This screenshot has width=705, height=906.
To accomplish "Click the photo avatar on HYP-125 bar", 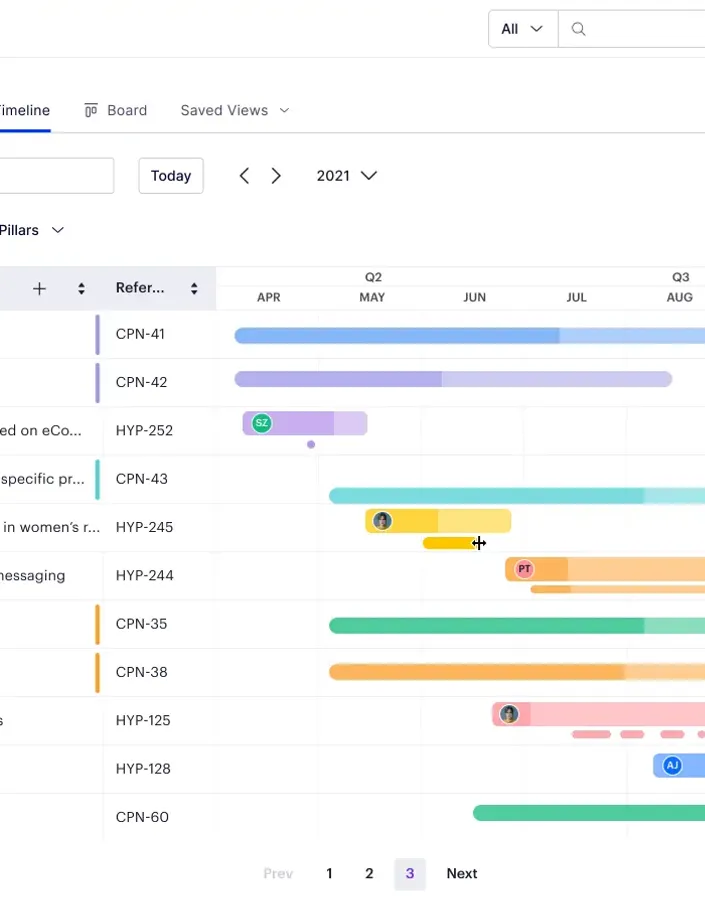I will pyautogui.click(x=509, y=714).
